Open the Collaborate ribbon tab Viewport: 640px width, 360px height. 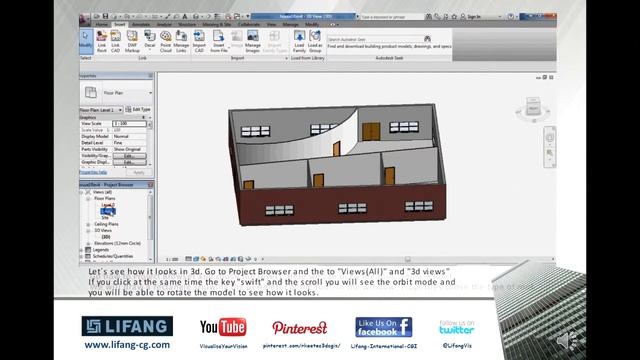249,24
